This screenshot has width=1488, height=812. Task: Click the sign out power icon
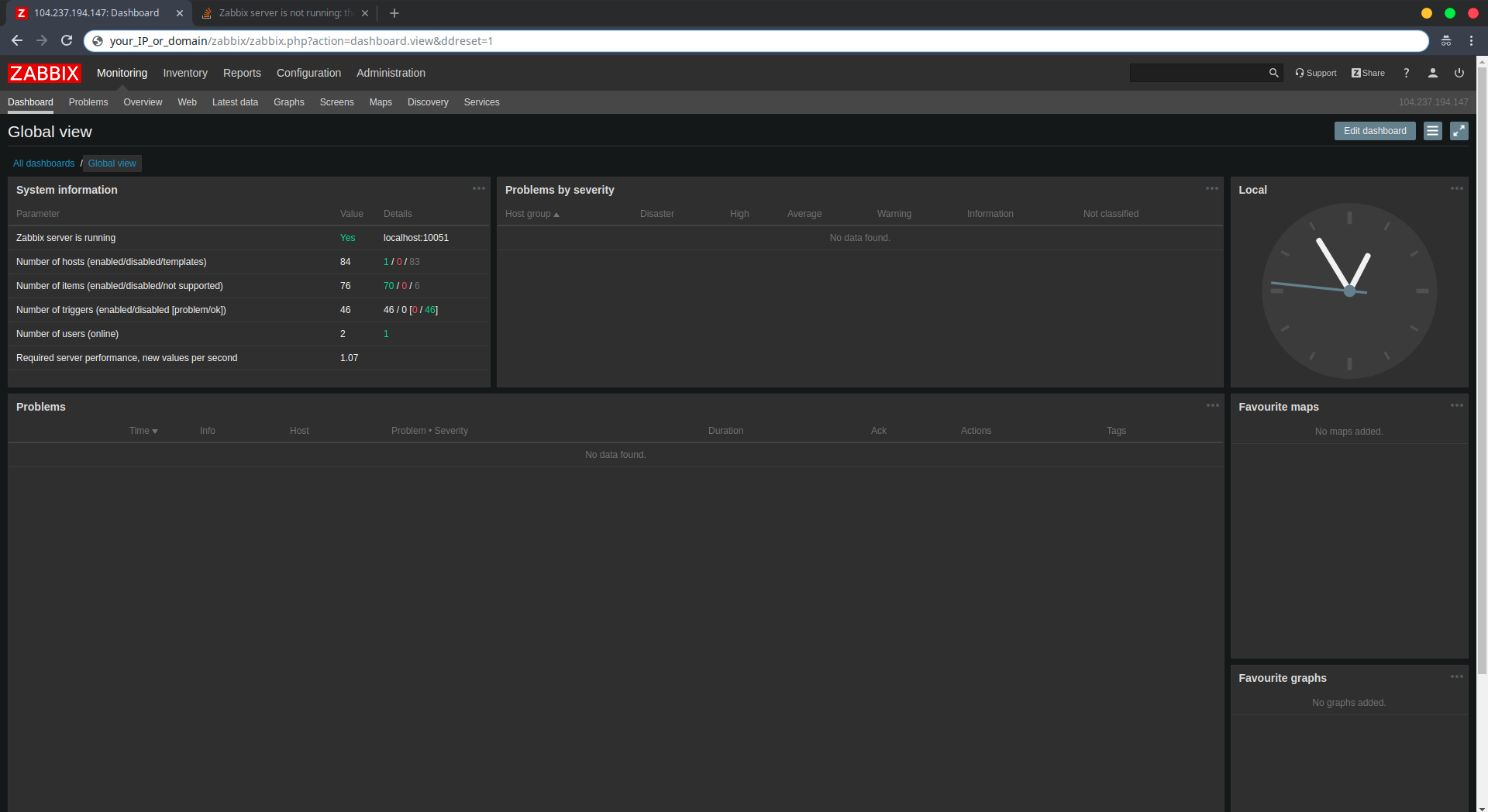(1459, 73)
